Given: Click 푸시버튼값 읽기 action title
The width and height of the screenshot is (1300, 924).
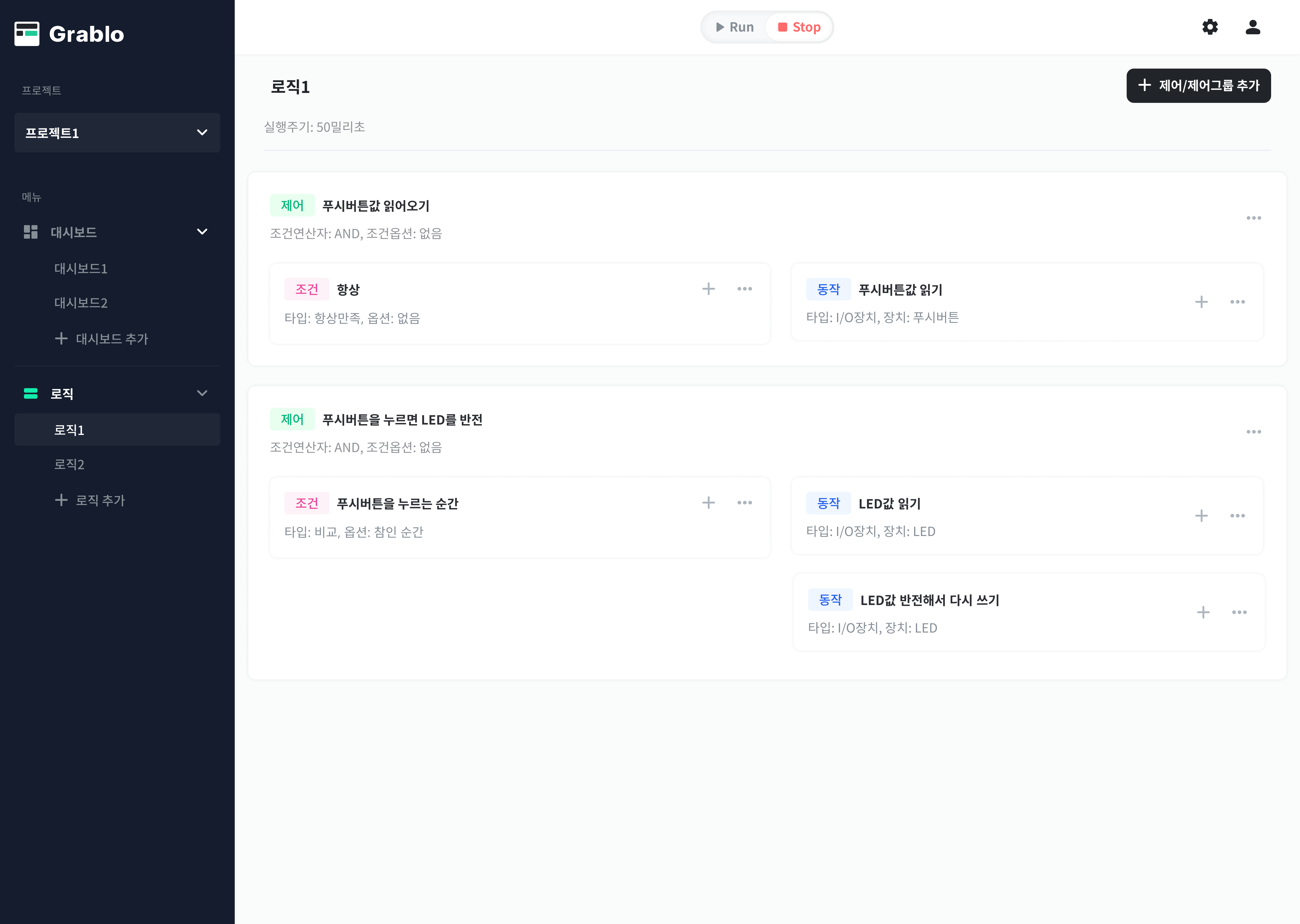Looking at the screenshot, I should click(x=901, y=290).
